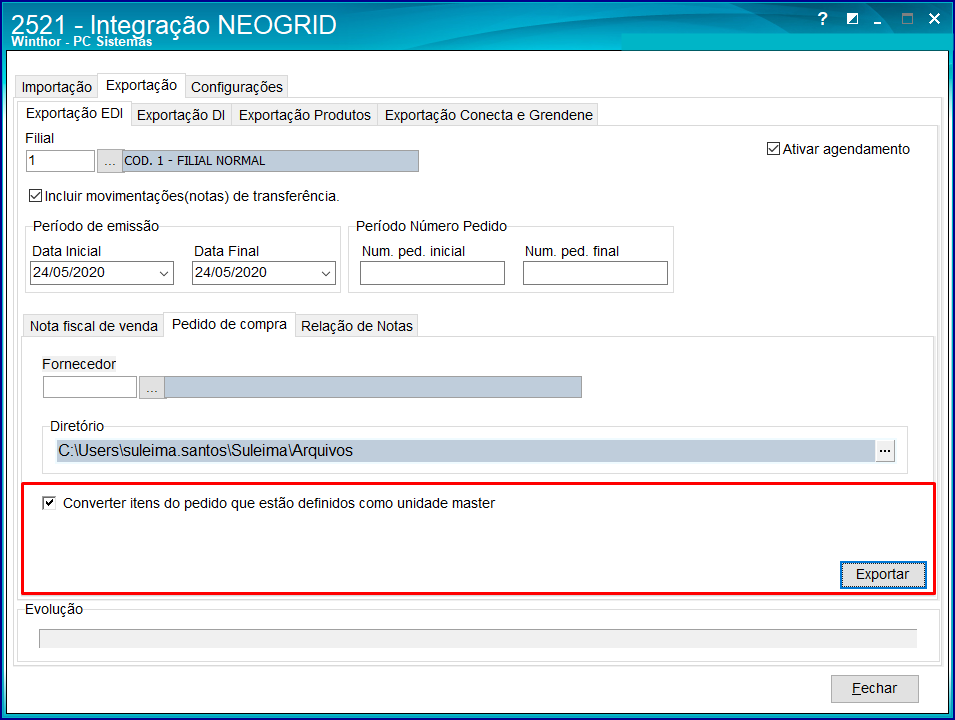Click the Exportar button

[x=883, y=574]
